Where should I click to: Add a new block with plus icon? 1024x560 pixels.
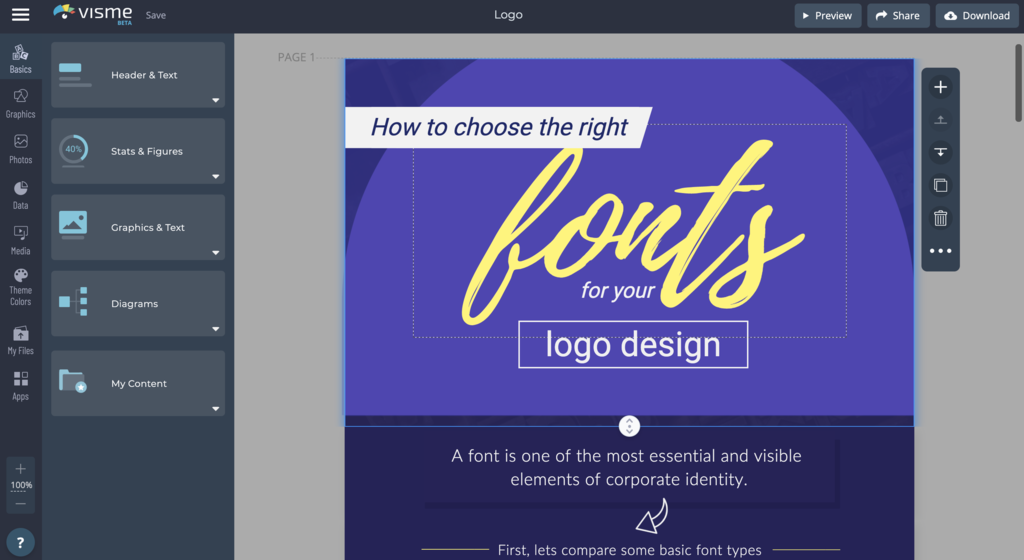pyautogui.click(x=940, y=87)
